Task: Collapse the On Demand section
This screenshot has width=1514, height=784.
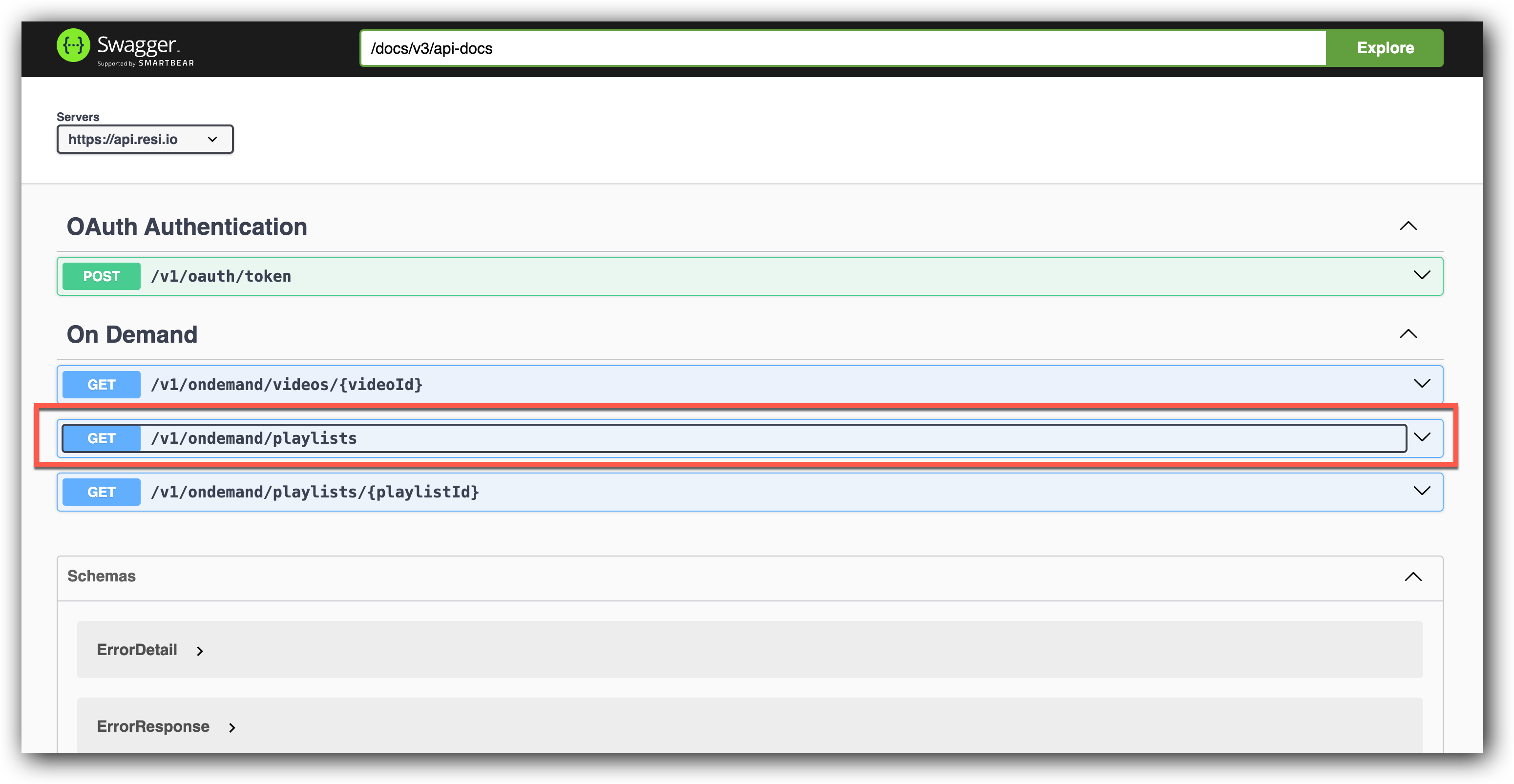Action: 1409,333
